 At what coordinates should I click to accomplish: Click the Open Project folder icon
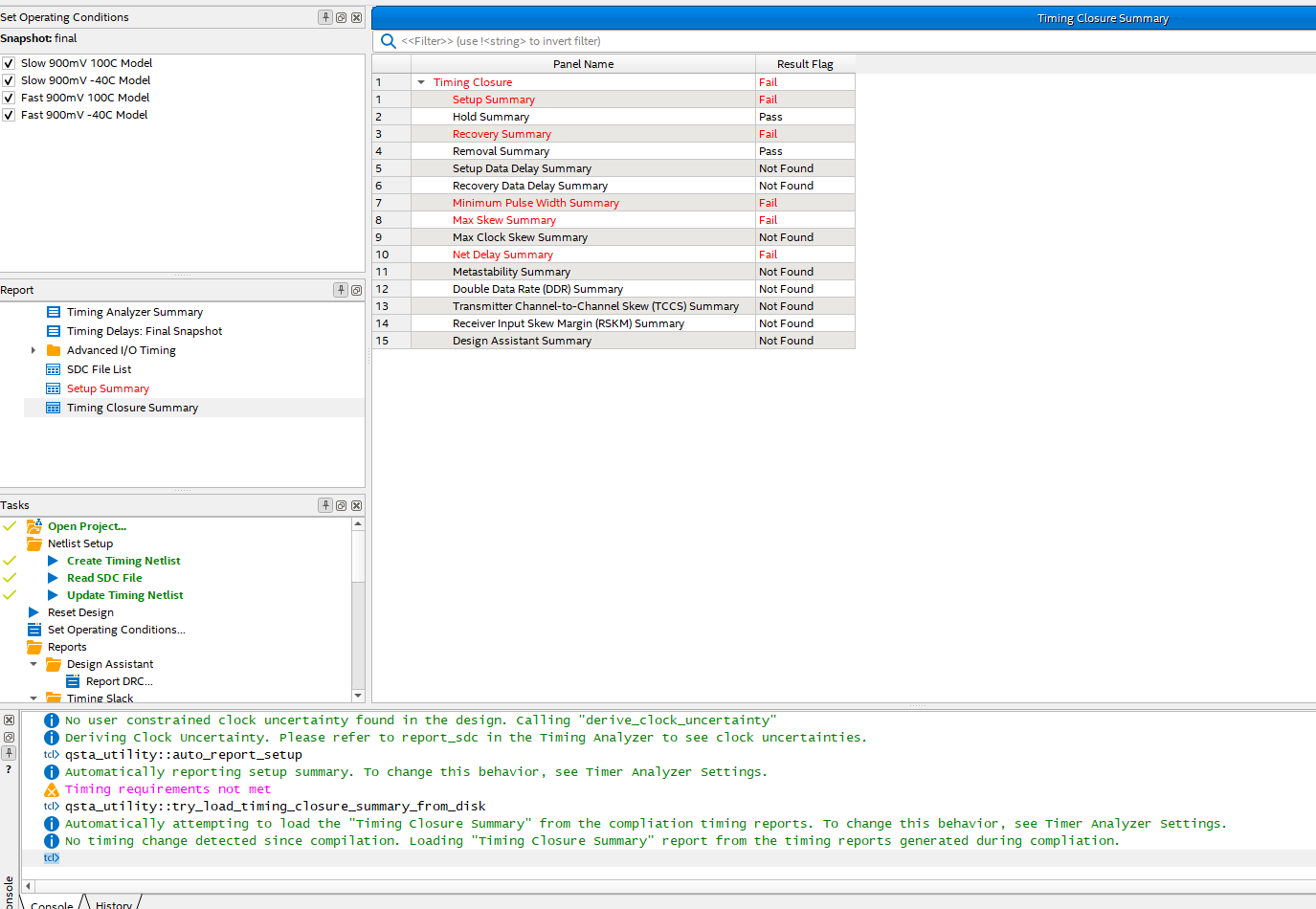pos(34,526)
